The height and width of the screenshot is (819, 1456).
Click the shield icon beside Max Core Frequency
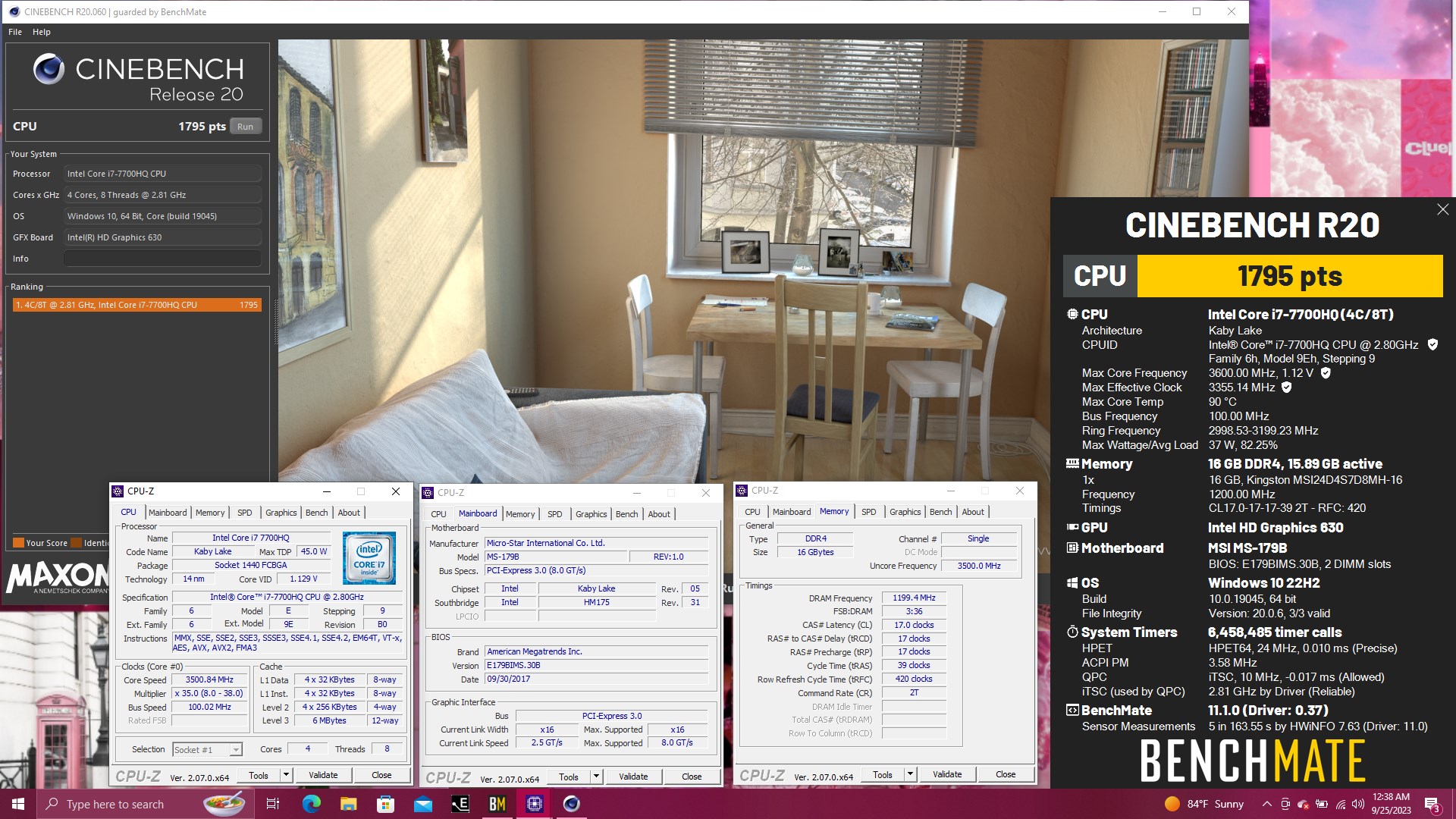pyautogui.click(x=1326, y=373)
